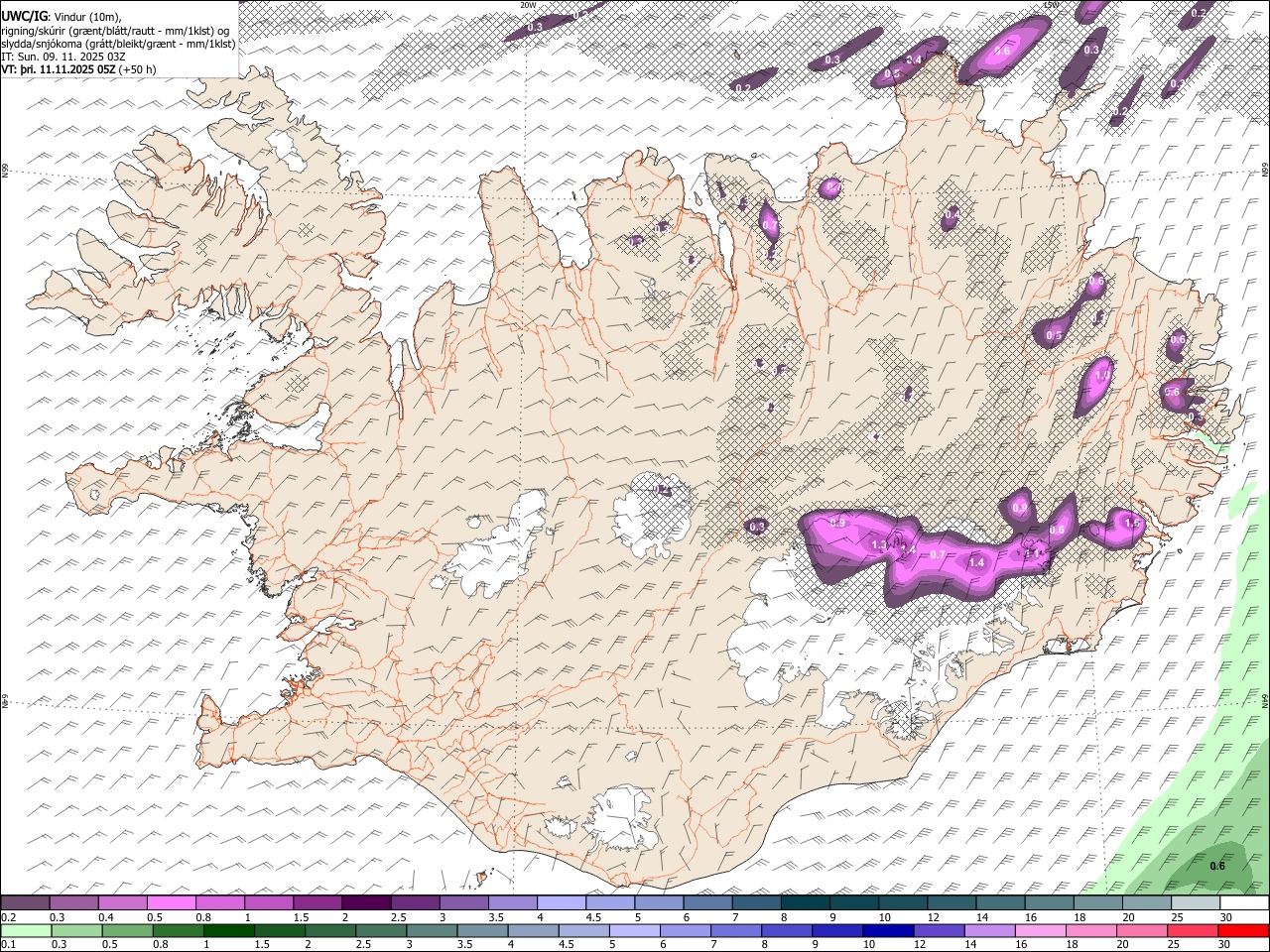
Task: Click the grey-purple 0.2 swatch in upper legend row
Action: coord(25,903)
